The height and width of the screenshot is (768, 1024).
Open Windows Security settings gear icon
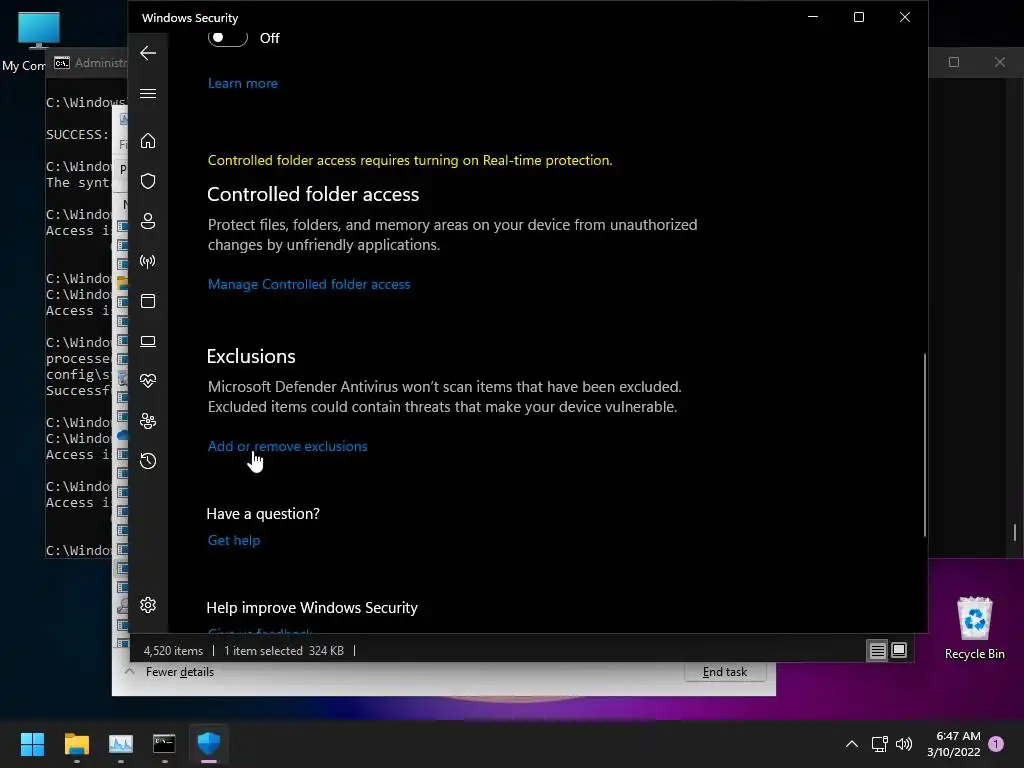[x=148, y=605]
